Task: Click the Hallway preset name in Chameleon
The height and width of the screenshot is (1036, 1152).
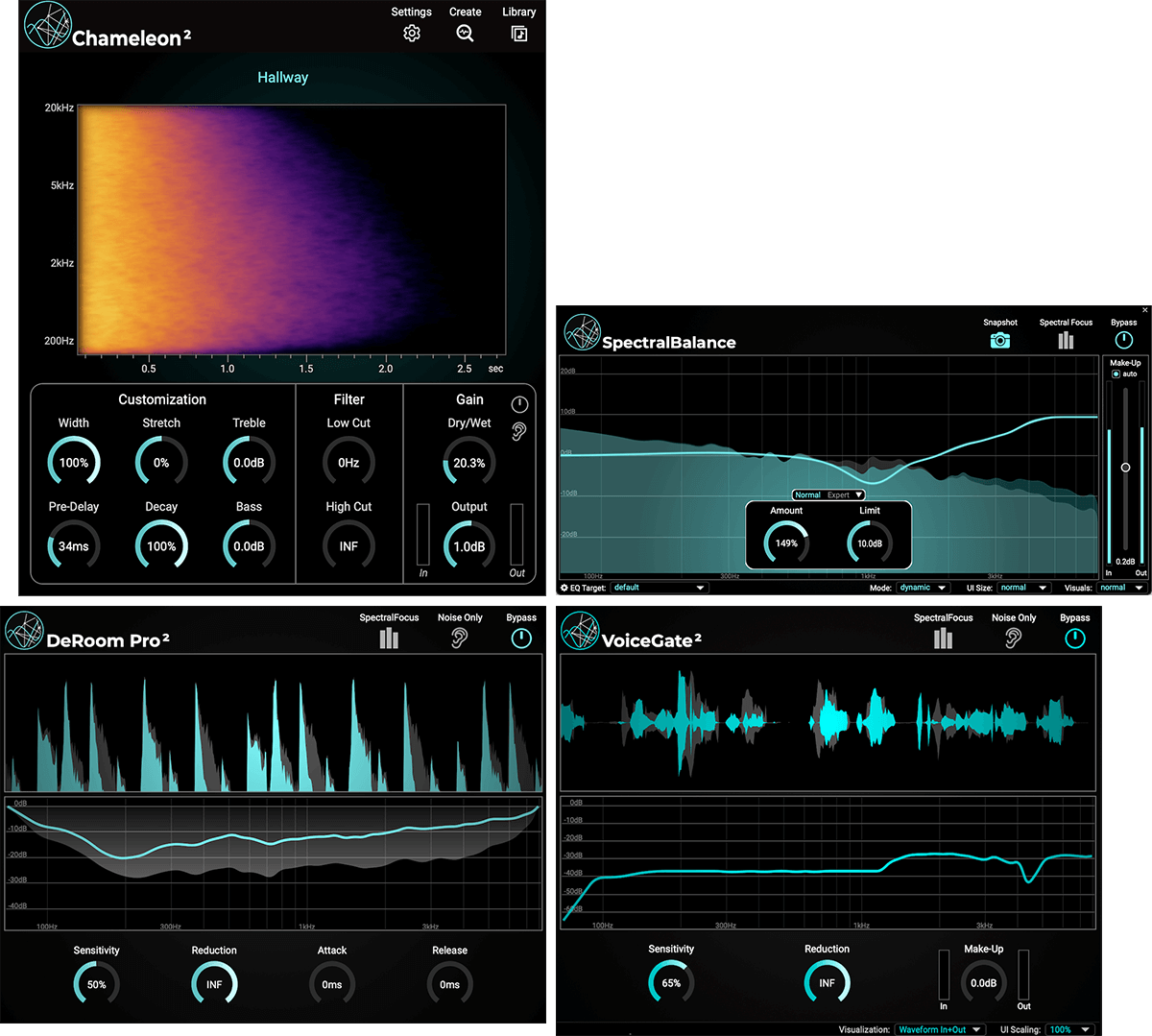Action: [283, 78]
